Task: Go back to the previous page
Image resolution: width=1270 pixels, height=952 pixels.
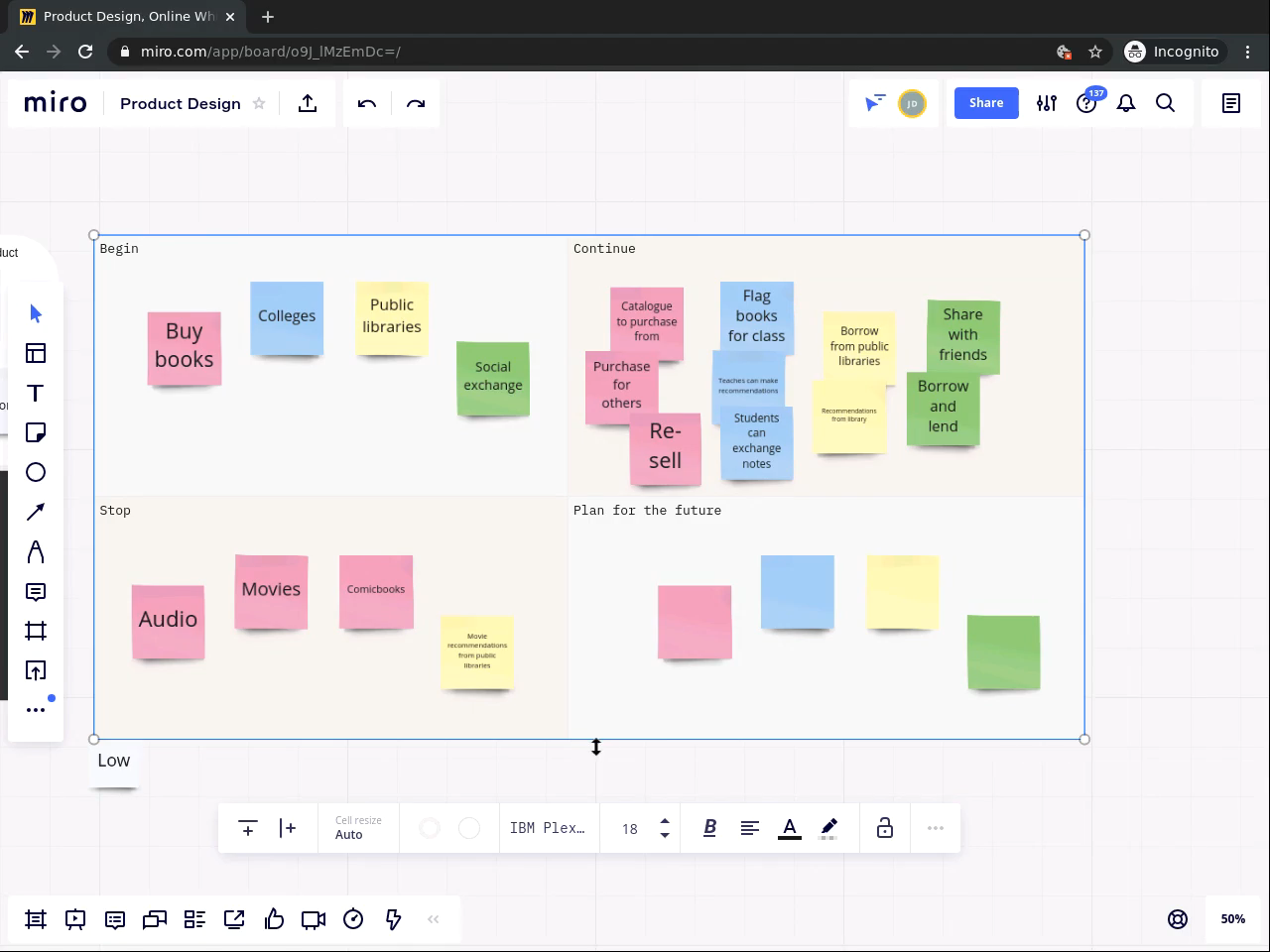Action: (x=22, y=52)
